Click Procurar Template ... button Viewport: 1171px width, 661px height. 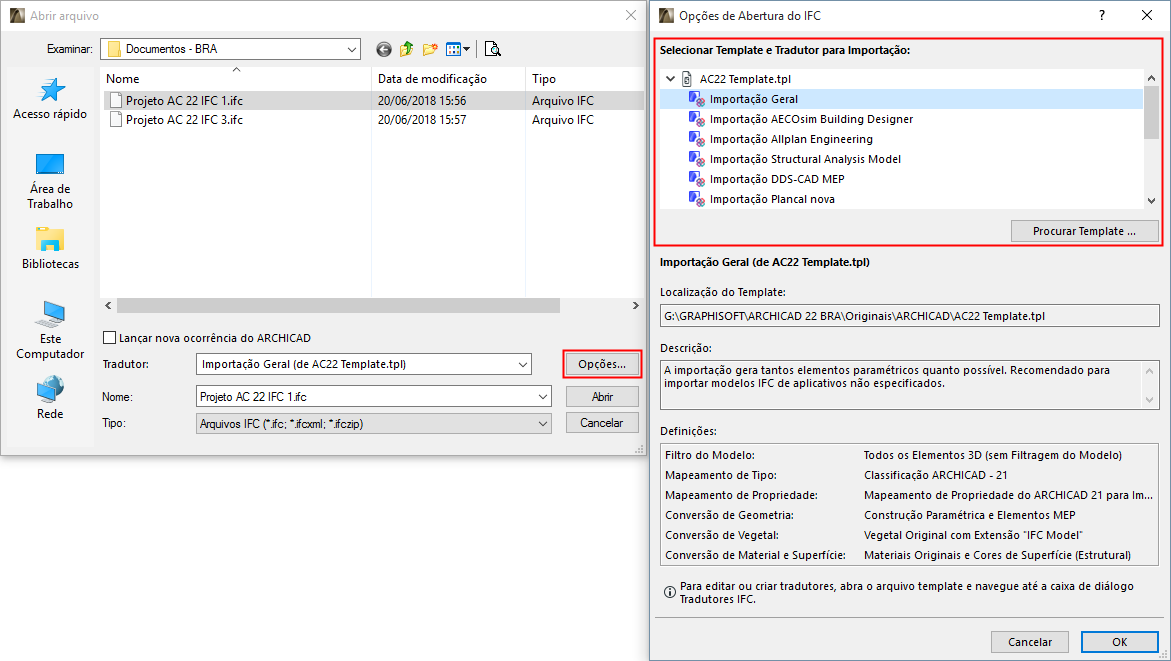[x=1084, y=232]
